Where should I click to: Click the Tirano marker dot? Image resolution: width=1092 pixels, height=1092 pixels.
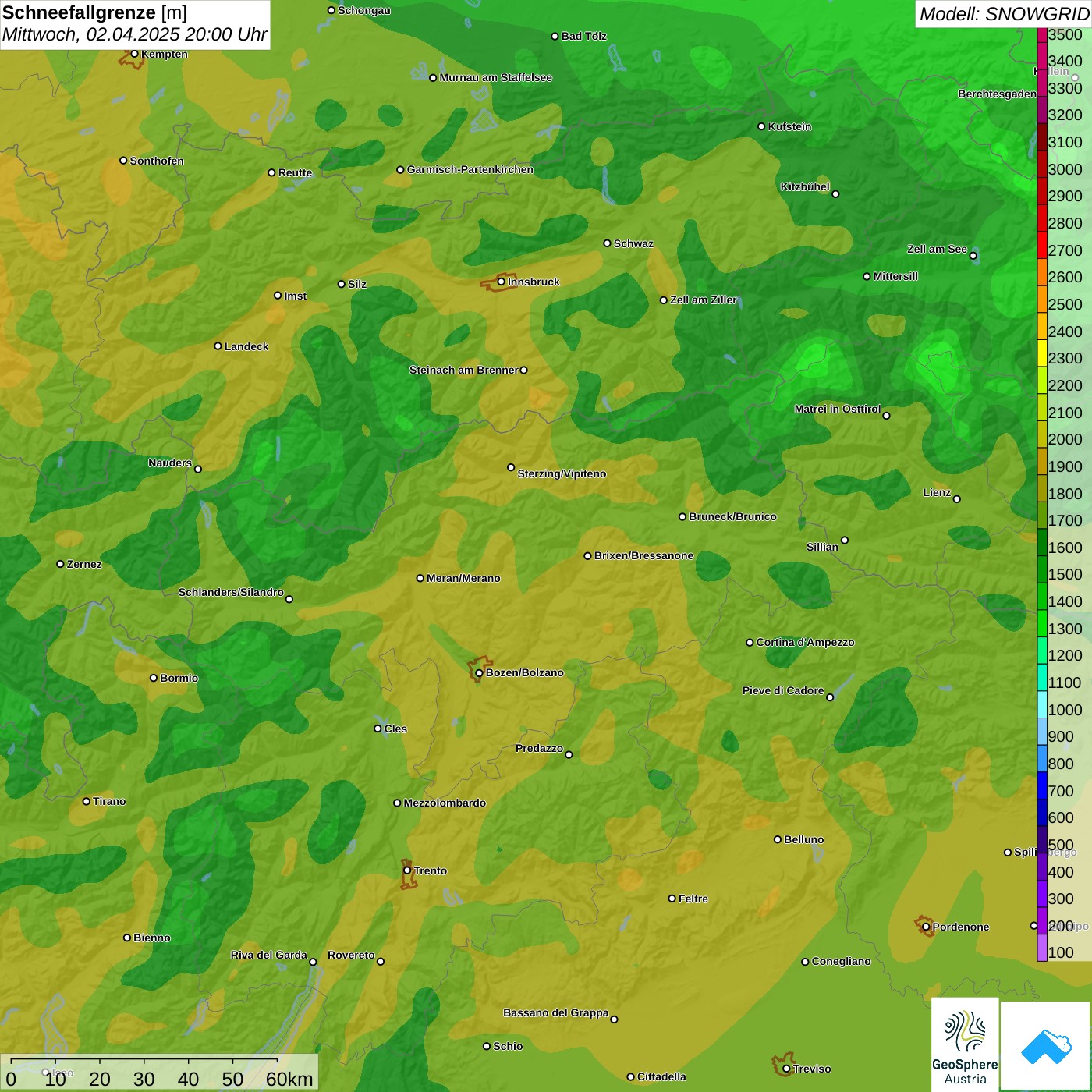[x=87, y=801]
